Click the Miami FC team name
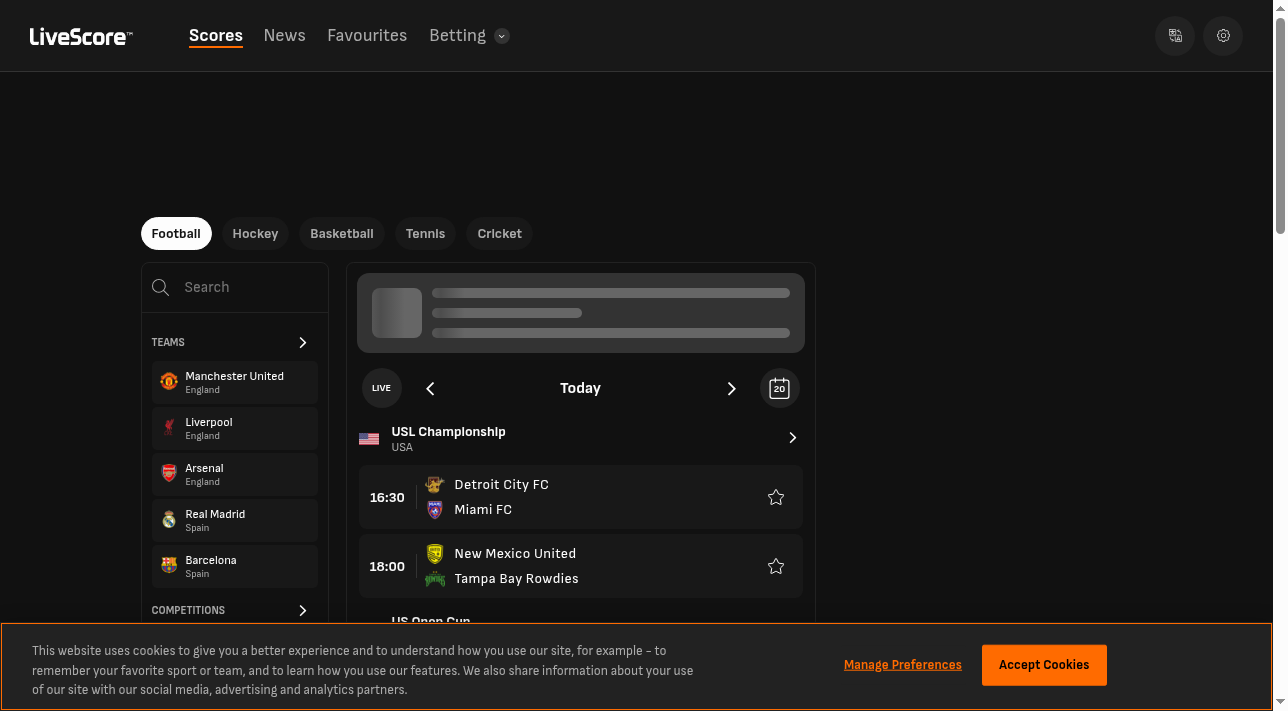1288x711 pixels. [x=483, y=510]
